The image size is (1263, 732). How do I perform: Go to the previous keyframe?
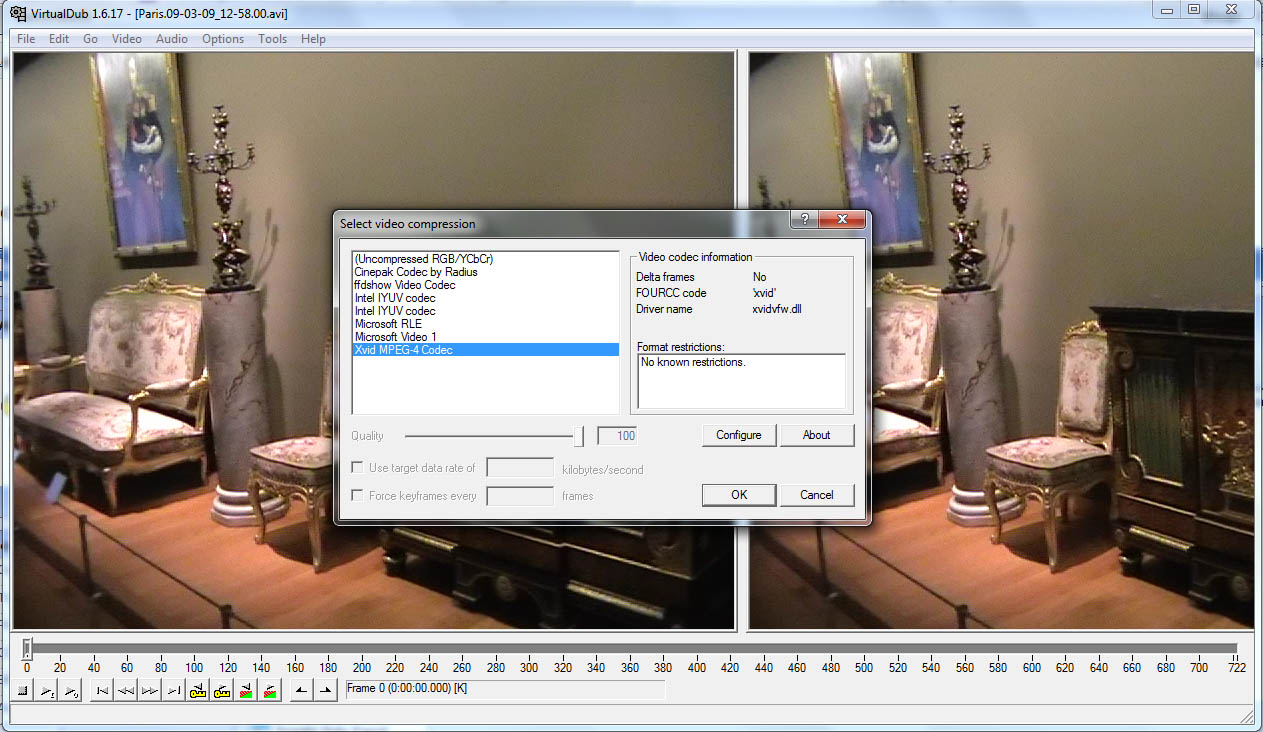click(x=197, y=691)
